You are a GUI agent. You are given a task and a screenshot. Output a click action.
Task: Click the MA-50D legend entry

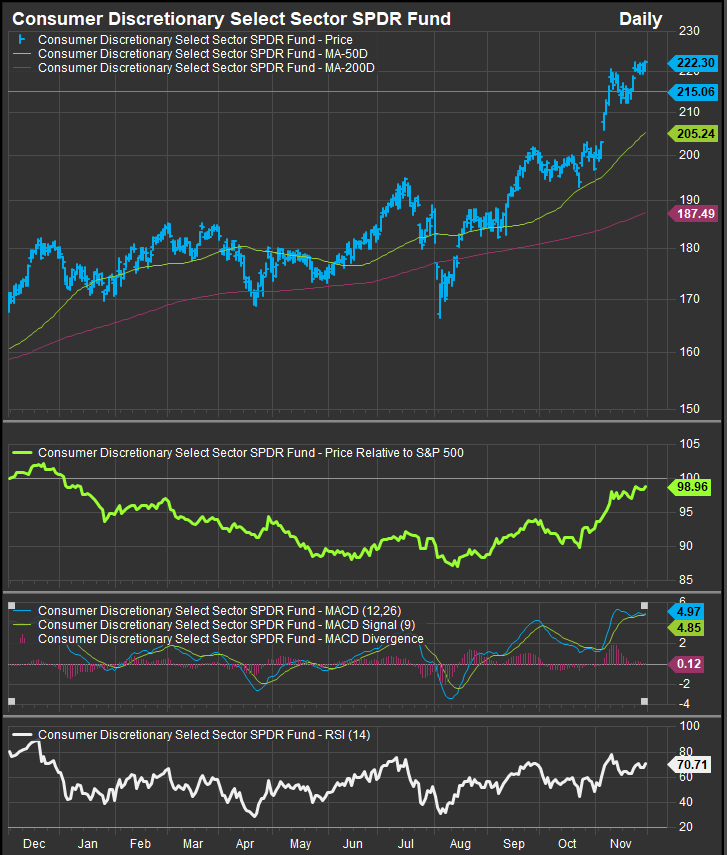tap(203, 54)
